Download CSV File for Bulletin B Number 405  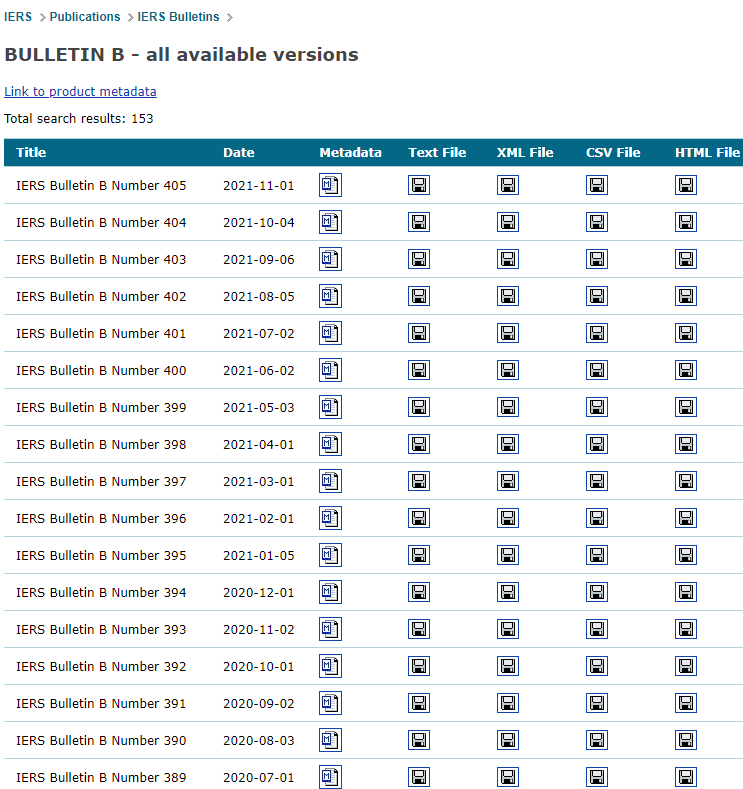(597, 185)
